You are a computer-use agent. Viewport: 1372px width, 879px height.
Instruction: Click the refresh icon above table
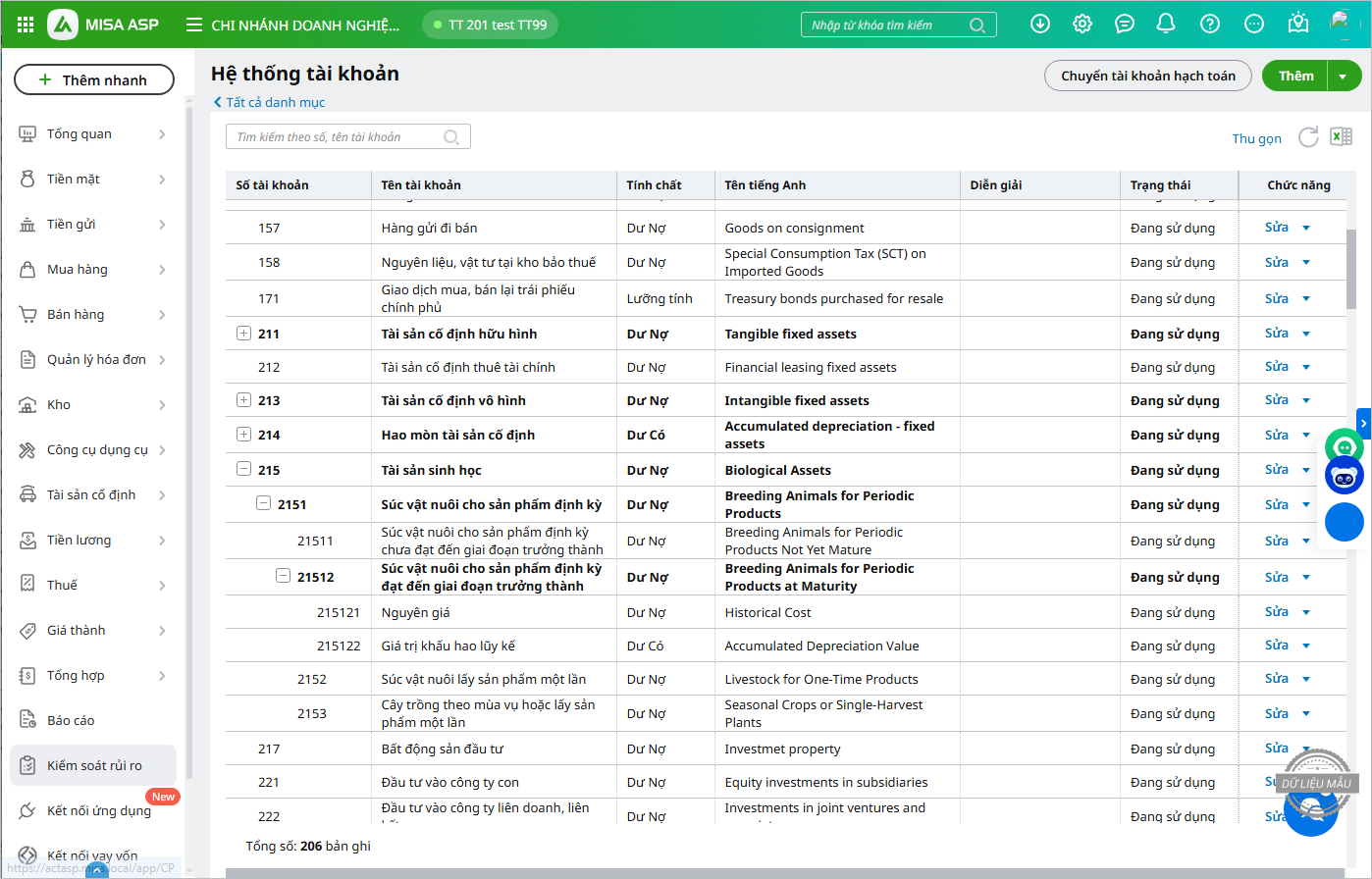(x=1308, y=137)
